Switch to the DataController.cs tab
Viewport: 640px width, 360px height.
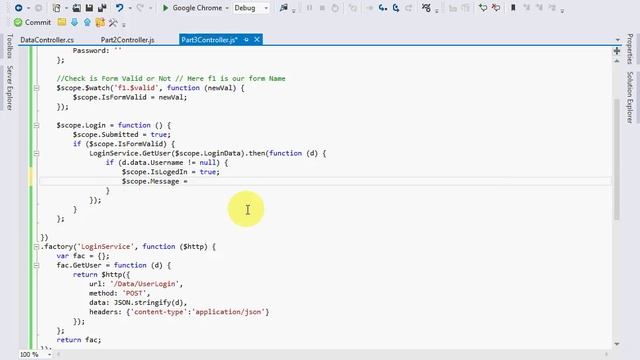(47, 40)
